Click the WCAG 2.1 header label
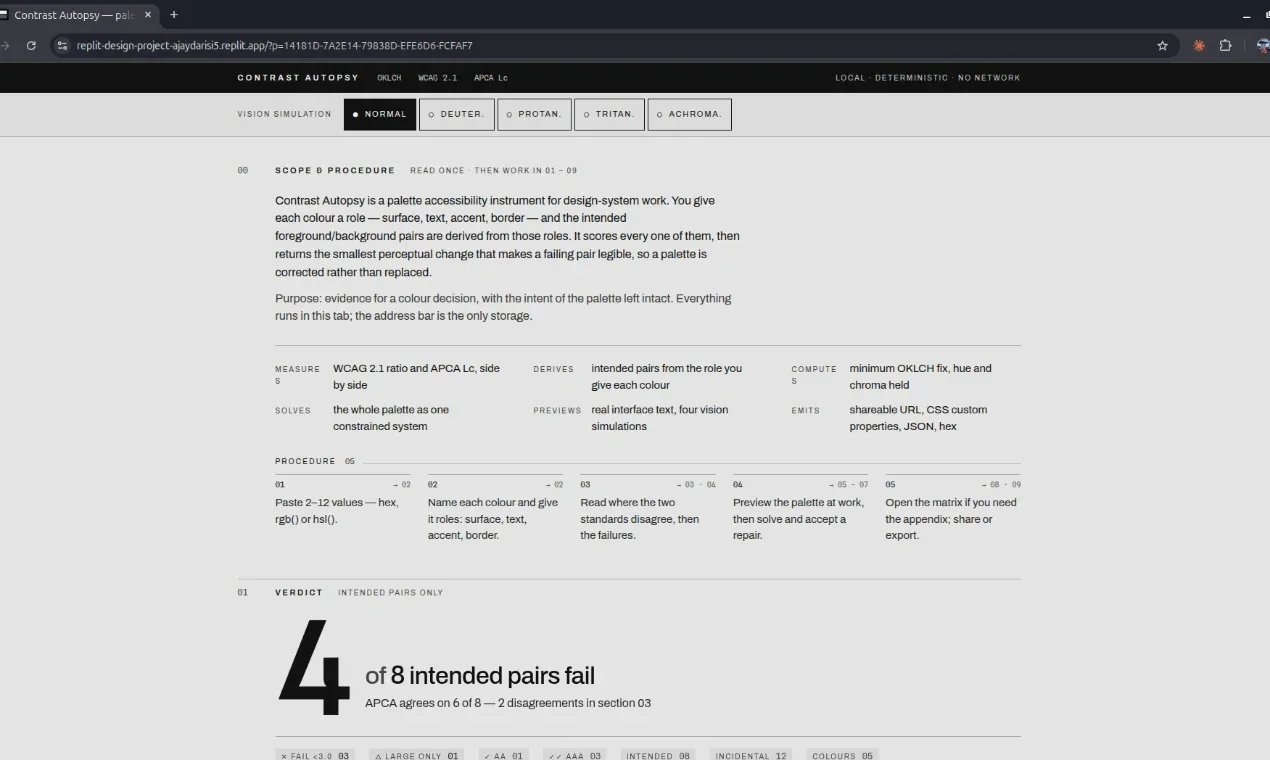1270x760 pixels. 437,78
